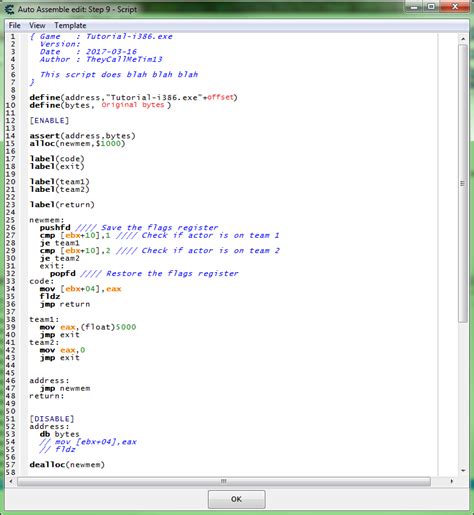Click the 'fldz' instruction on line 35
The height and width of the screenshot is (515, 474).
tap(50, 296)
